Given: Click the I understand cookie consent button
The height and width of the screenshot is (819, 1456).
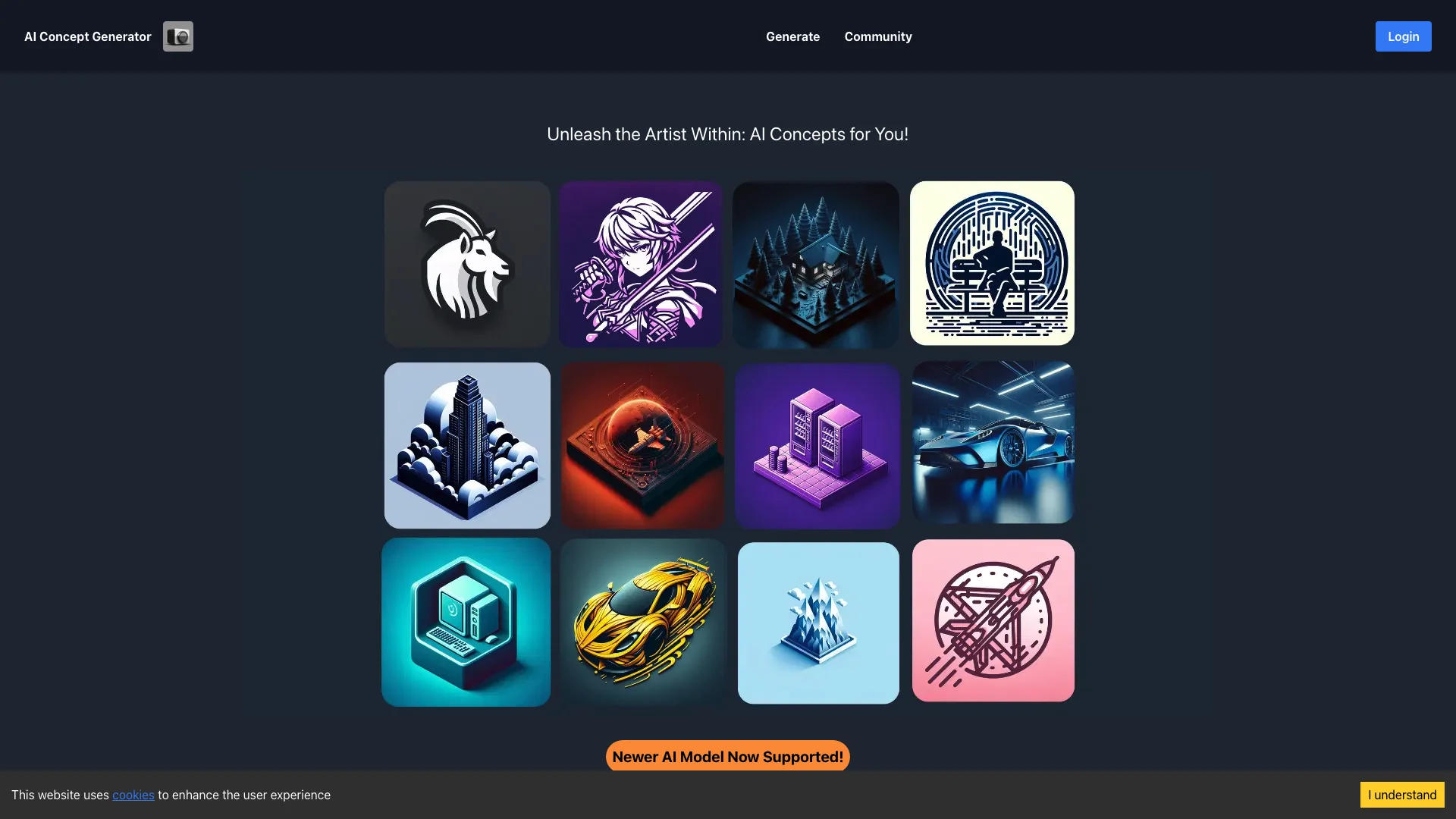Looking at the screenshot, I should (1402, 795).
